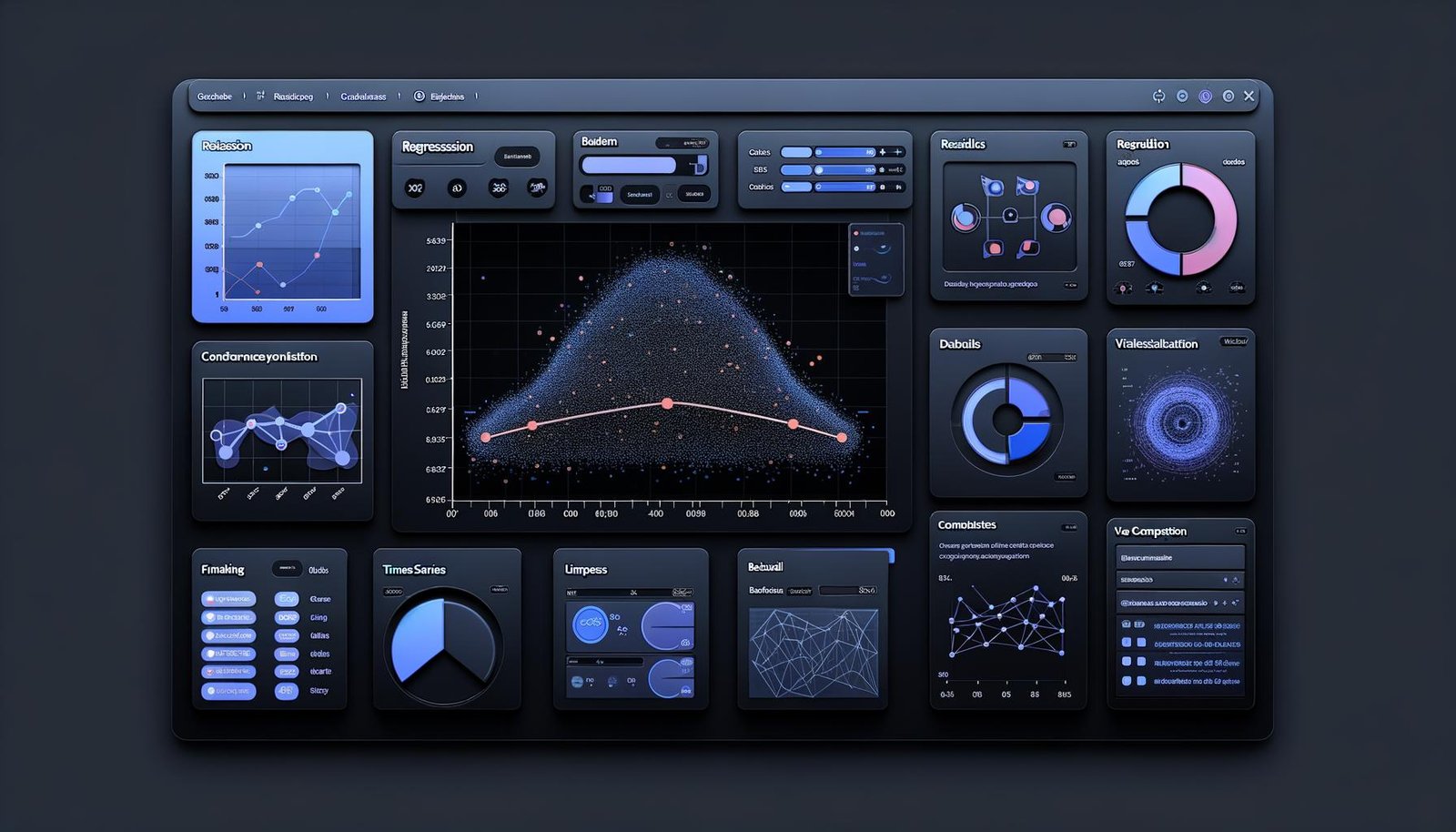Screen dimensions: 1456x832
Task: Click the SBS slider track
Action: (844, 170)
